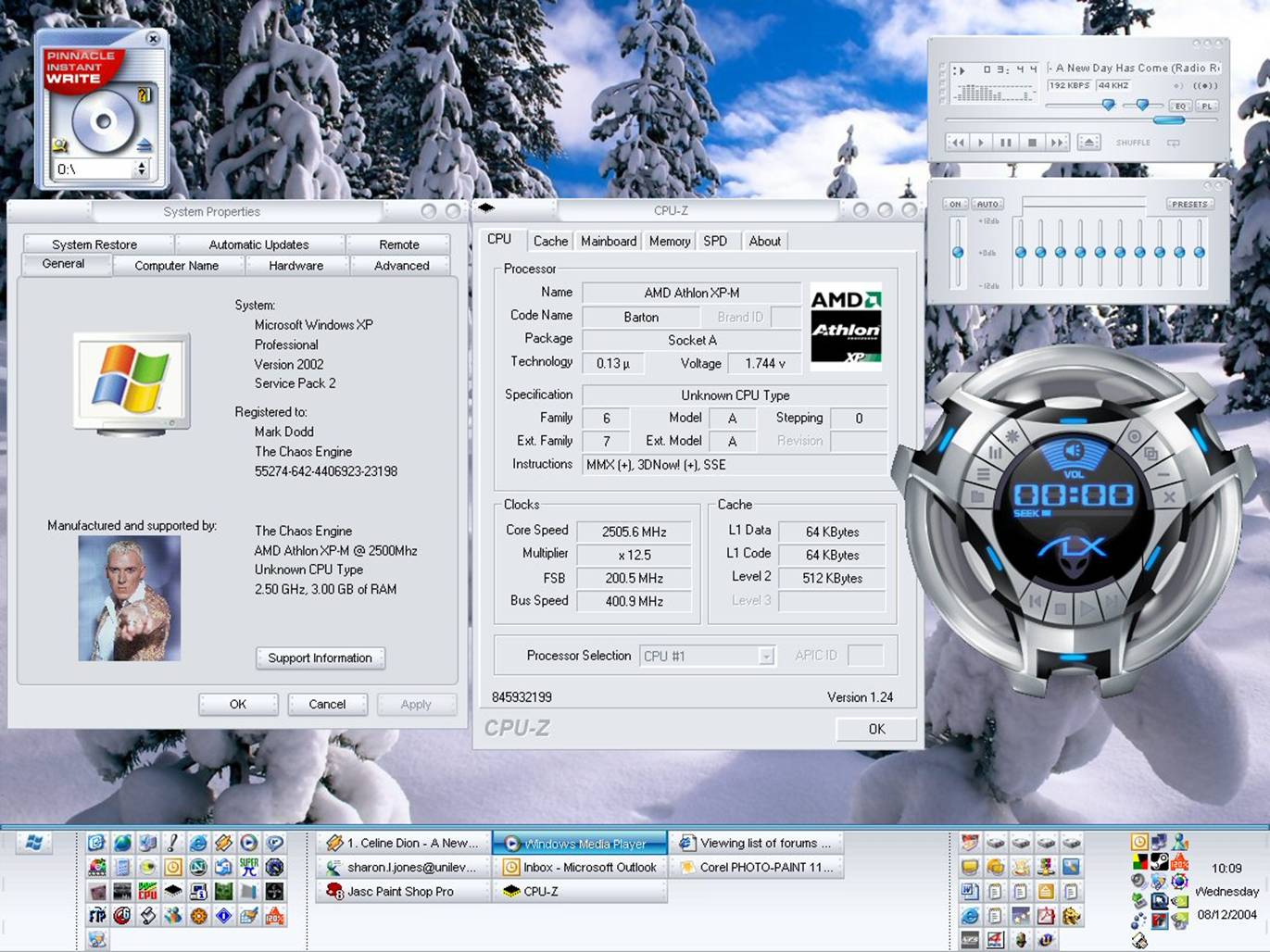This screenshot has height=952, width=1270.
Task: Click the stop square on alien player
Action: pyautogui.click(x=1060, y=609)
